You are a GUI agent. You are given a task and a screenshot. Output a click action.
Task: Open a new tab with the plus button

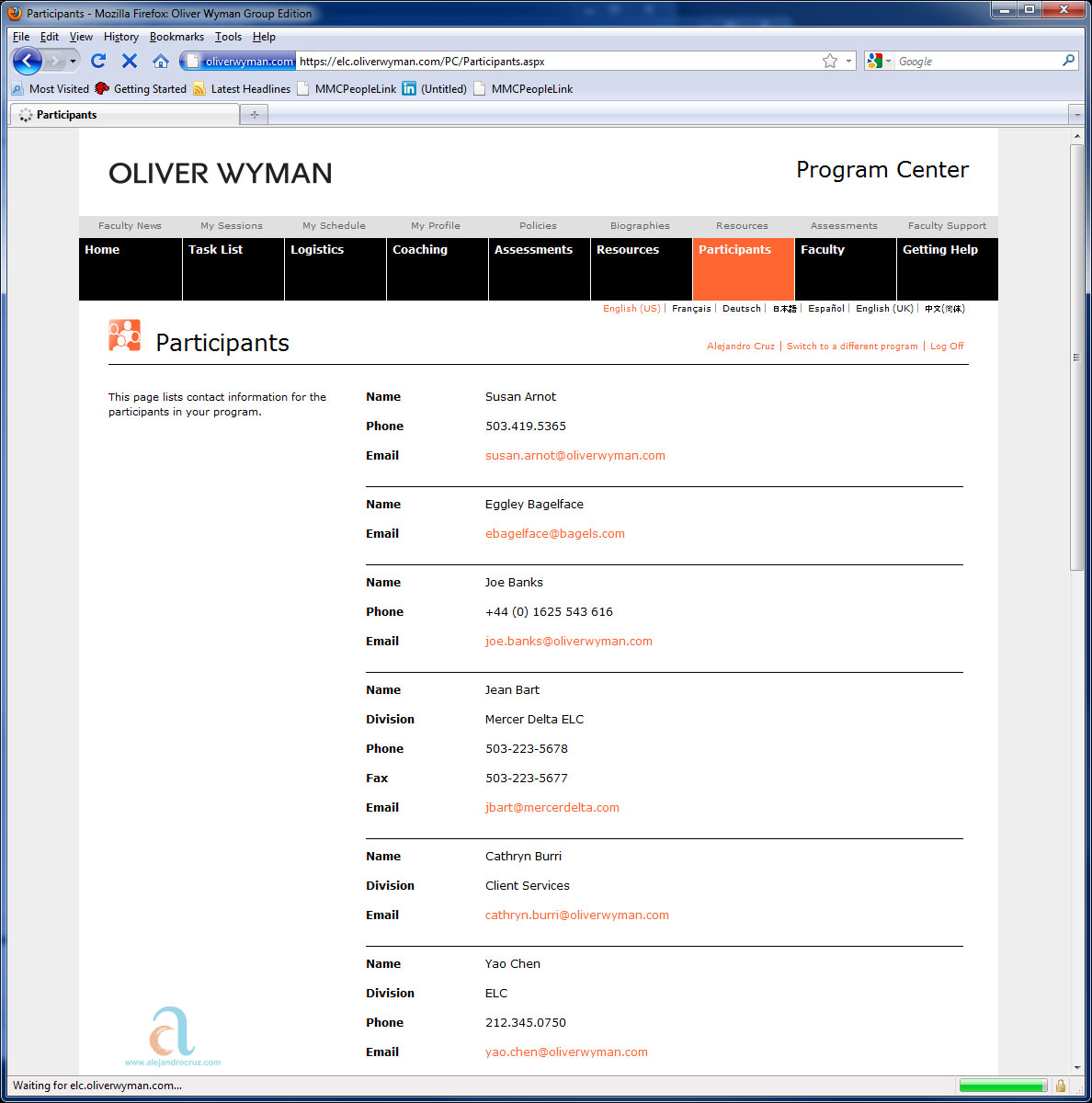[x=255, y=115]
